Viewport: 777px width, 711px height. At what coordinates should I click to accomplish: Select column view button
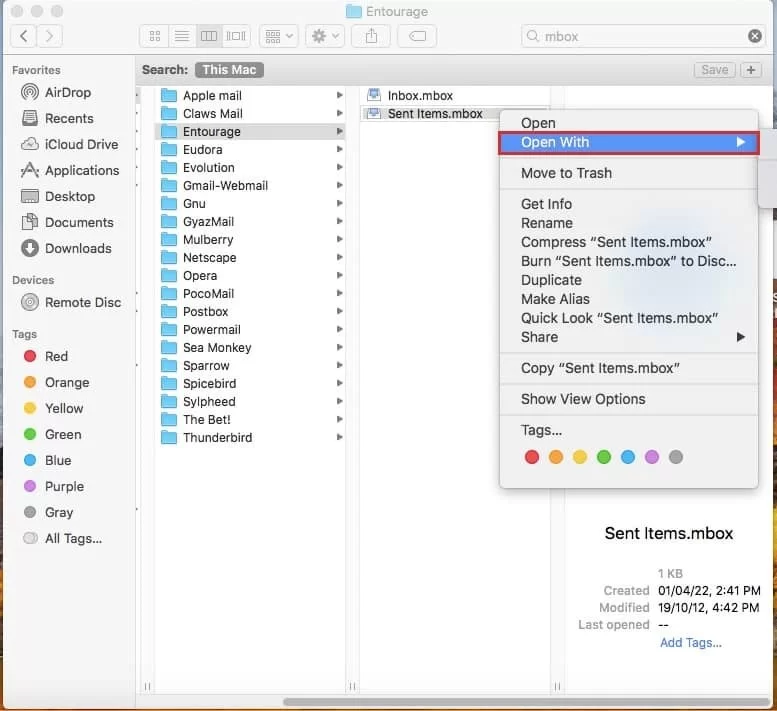tap(209, 36)
